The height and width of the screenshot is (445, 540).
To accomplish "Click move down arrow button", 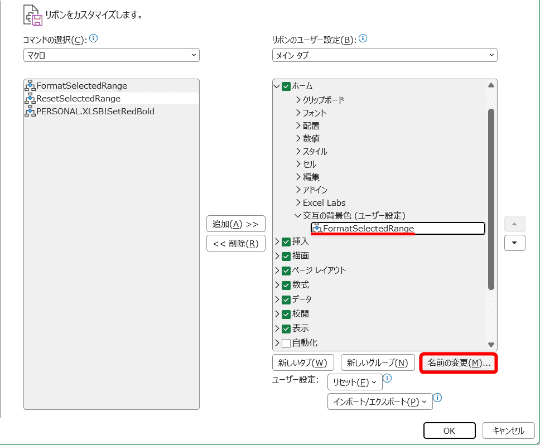I will [x=515, y=243].
